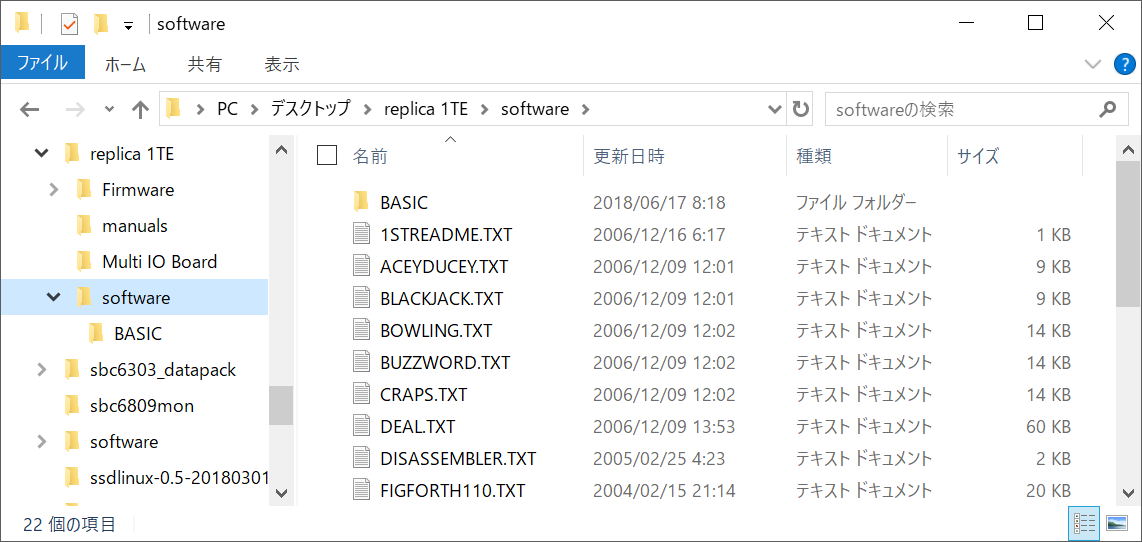Select BASIC subfolder in navigation pane
The image size is (1142, 542).
tap(138, 334)
